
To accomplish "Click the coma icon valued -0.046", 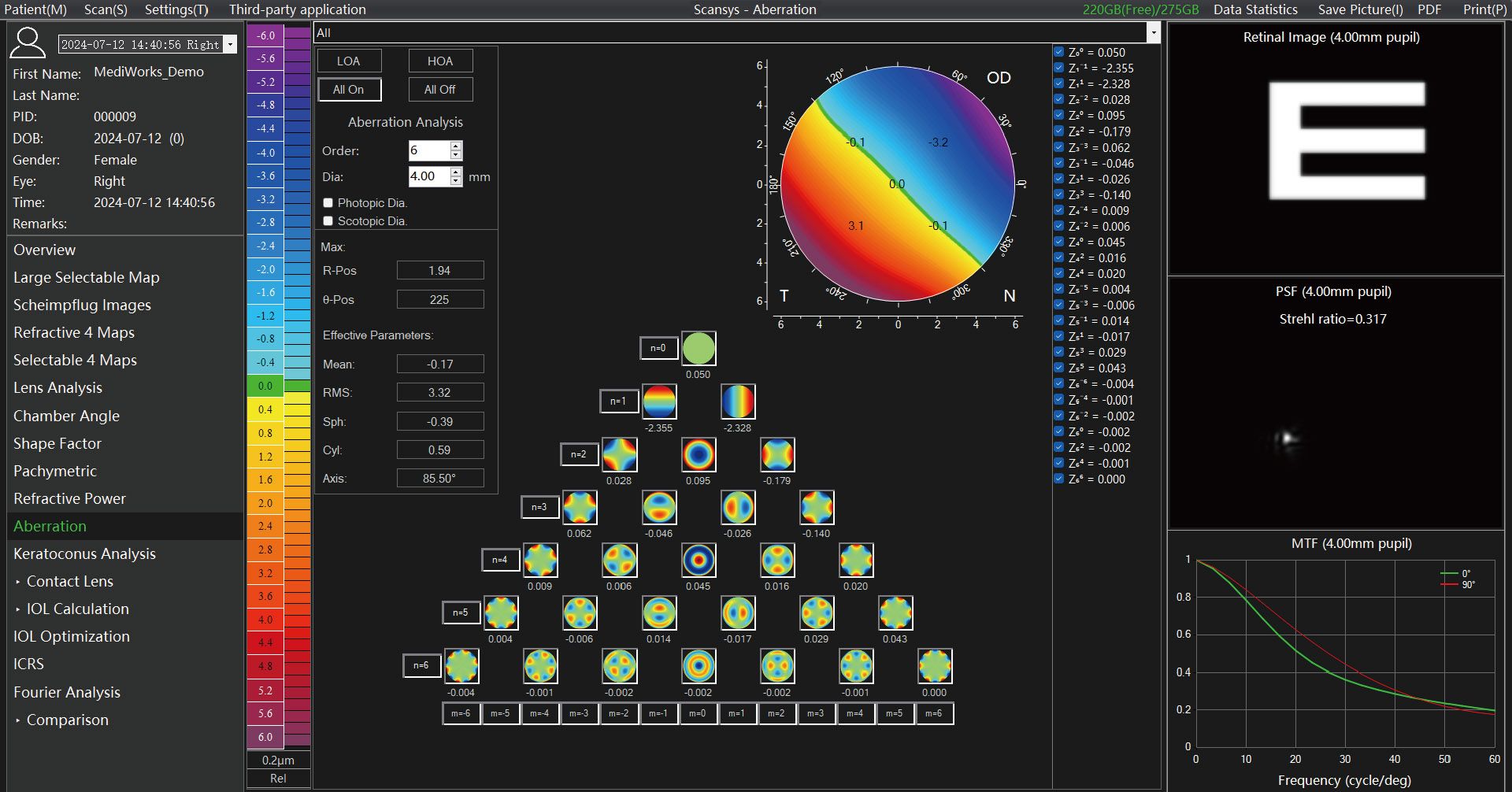I will point(659,507).
